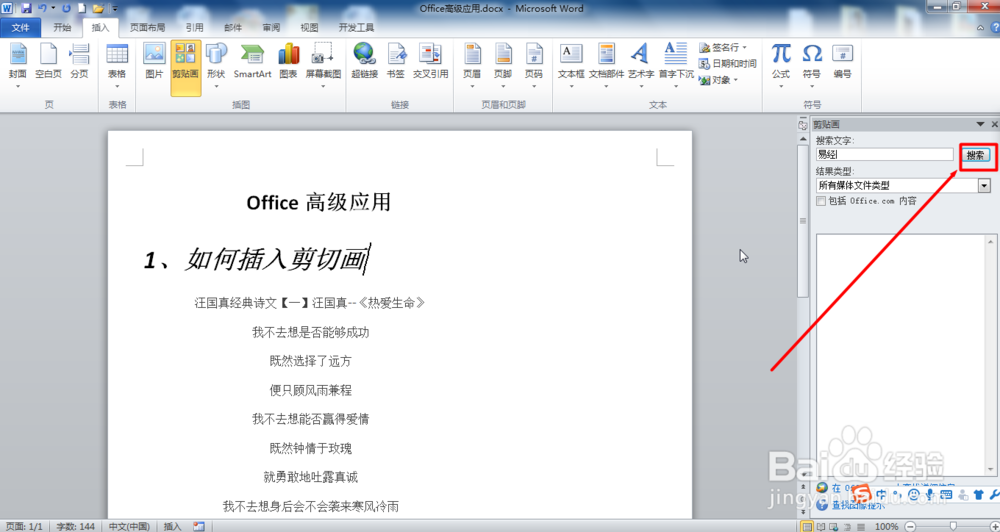Open Clip Art pane options dropdown arrow
1000x532 pixels.
(x=980, y=124)
